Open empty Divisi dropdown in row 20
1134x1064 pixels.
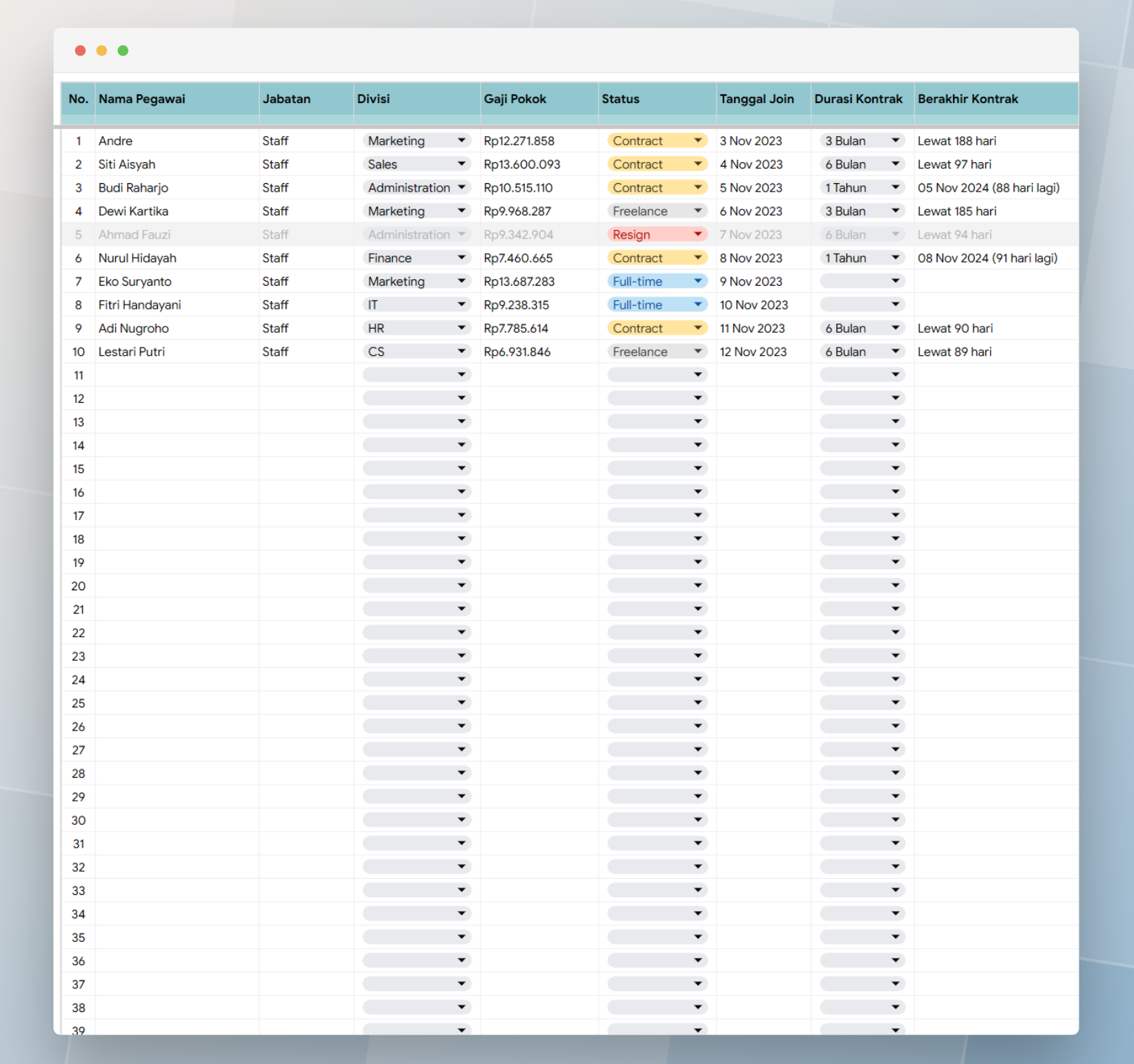click(416, 586)
